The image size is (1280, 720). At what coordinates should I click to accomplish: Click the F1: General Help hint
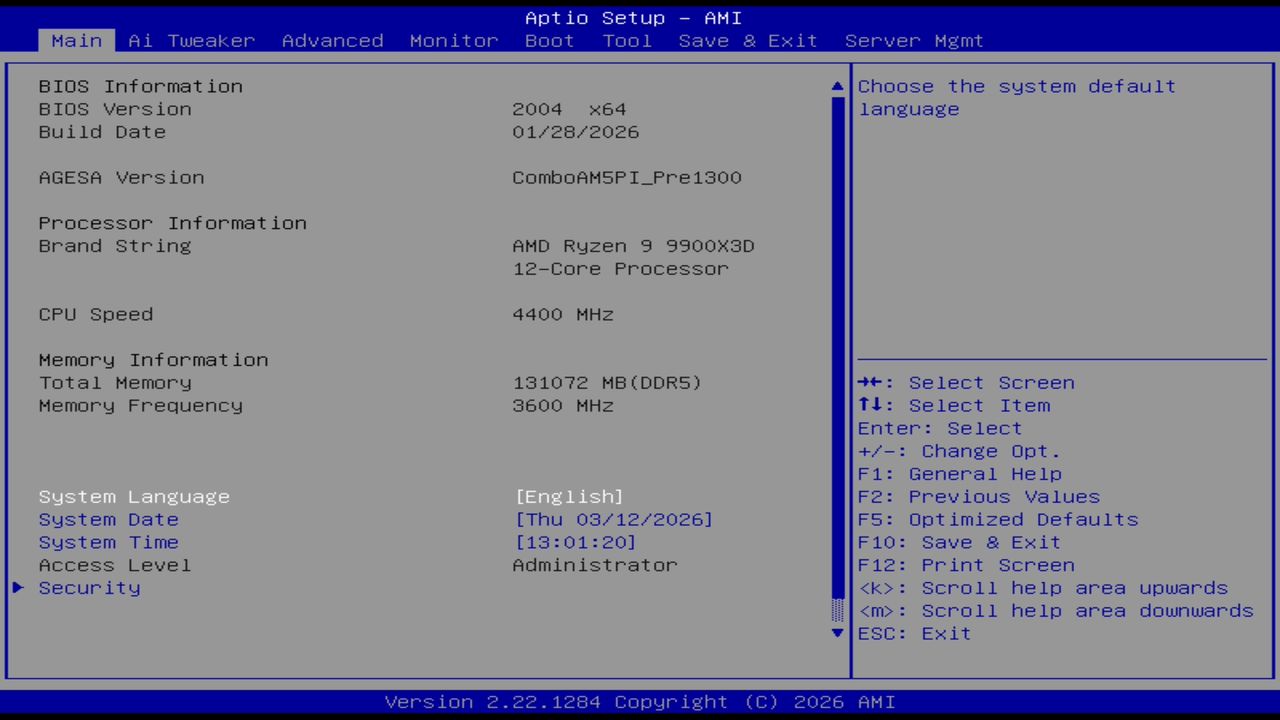point(960,474)
